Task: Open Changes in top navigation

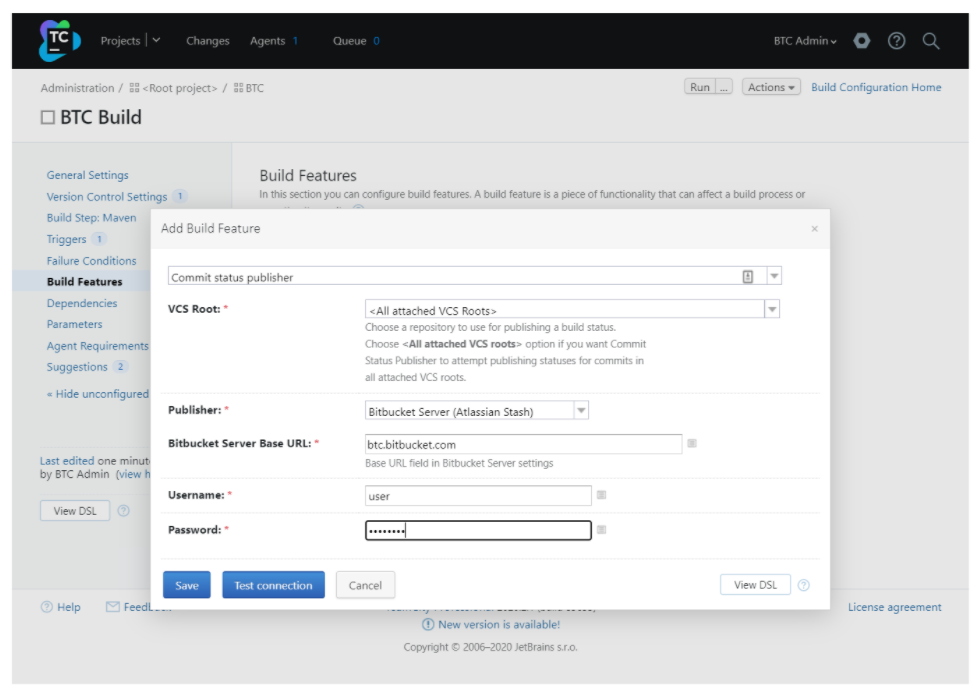Action: coord(208,41)
